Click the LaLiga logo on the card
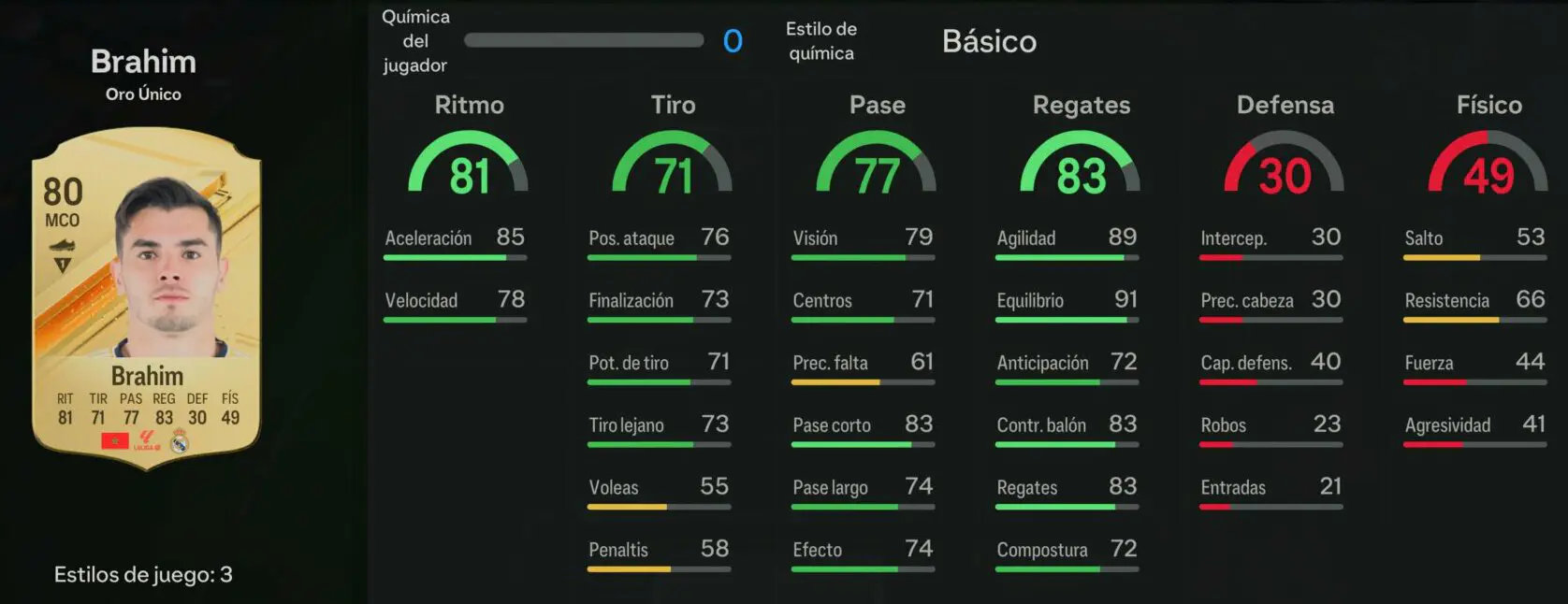Viewport: 1568px width, 604px height. [x=147, y=440]
